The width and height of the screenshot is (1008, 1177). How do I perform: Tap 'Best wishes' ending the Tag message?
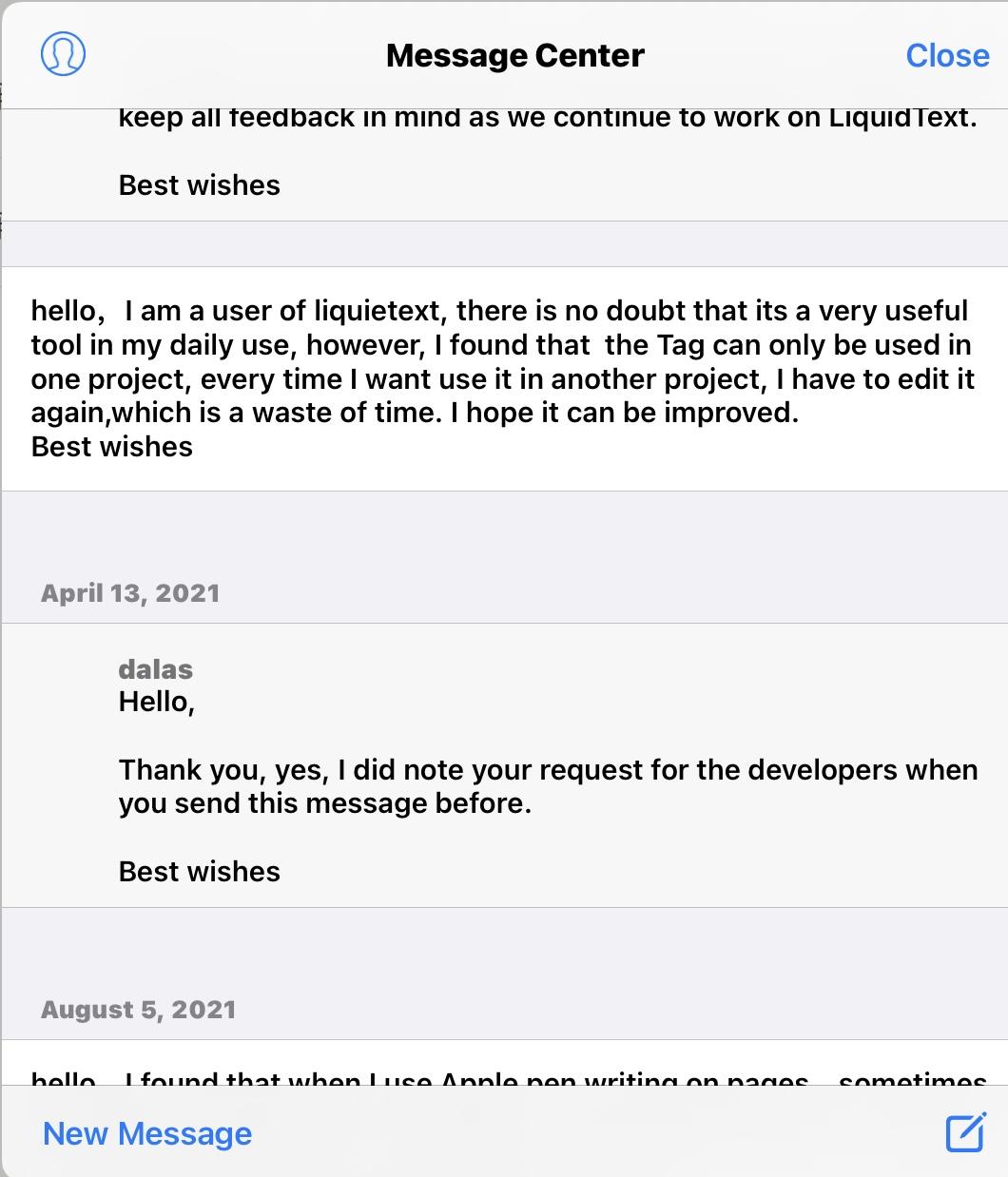(x=111, y=447)
